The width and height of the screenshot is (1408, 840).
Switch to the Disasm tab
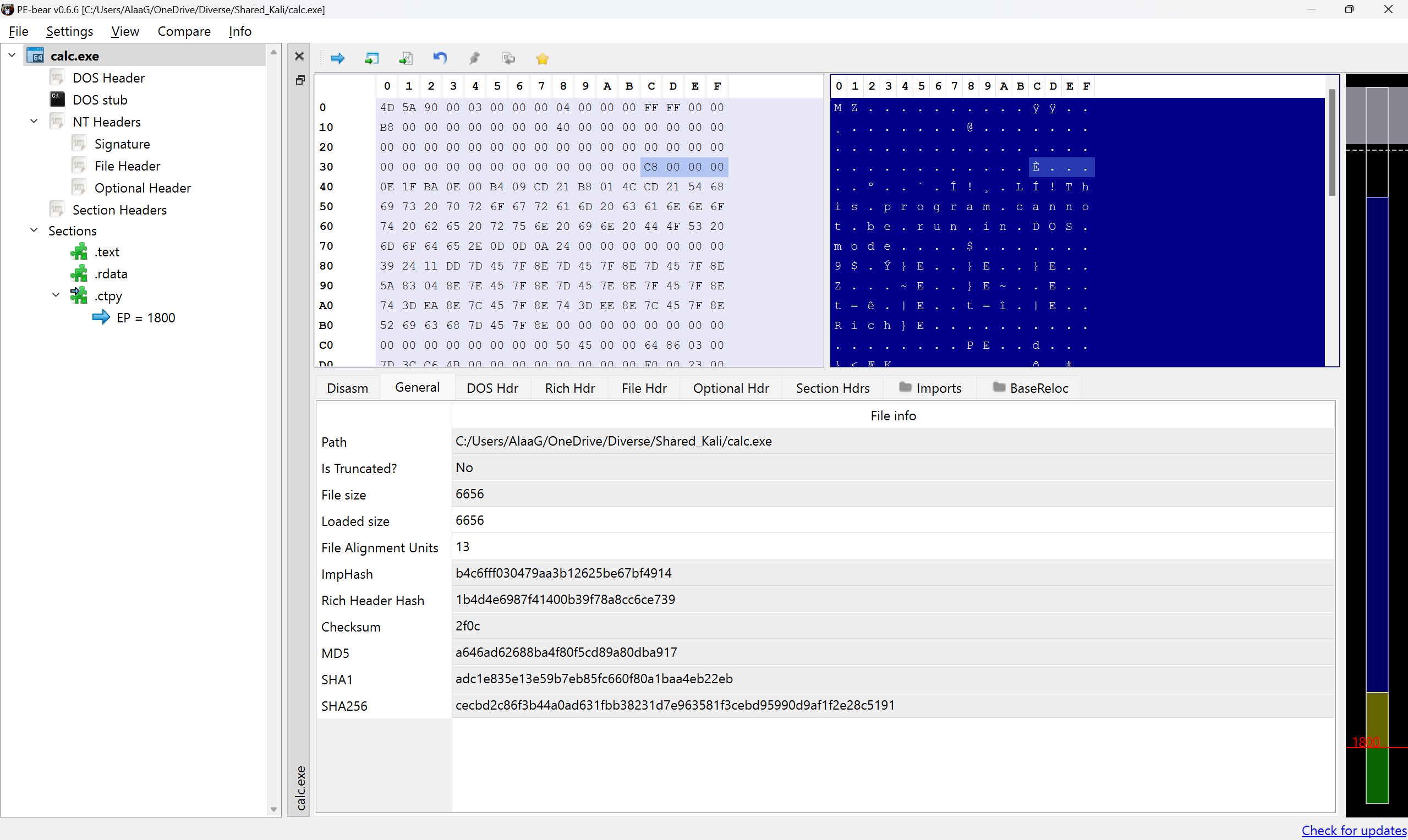[x=347, y=388]
